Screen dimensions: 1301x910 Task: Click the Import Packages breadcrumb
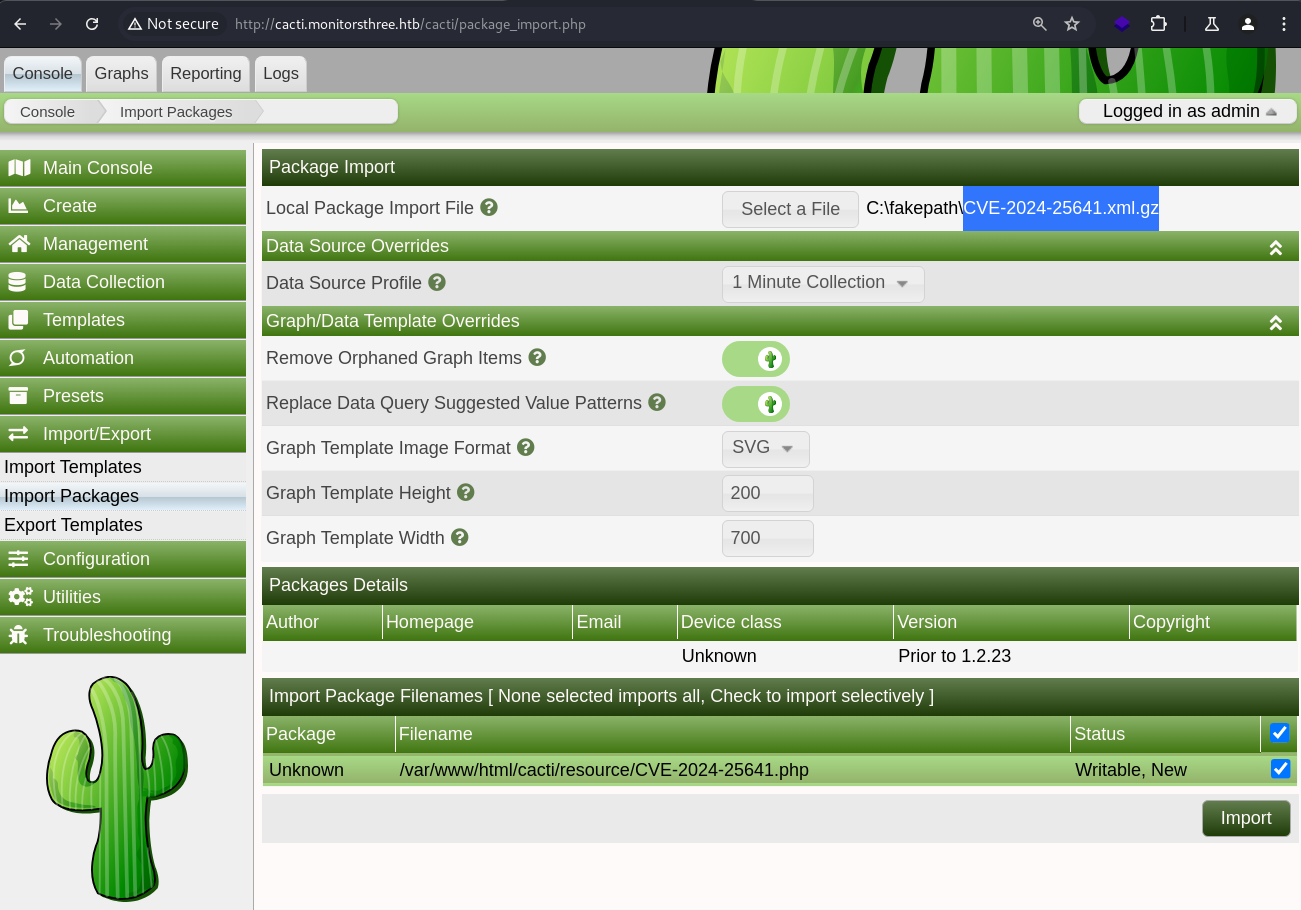(x=176, y=112)
